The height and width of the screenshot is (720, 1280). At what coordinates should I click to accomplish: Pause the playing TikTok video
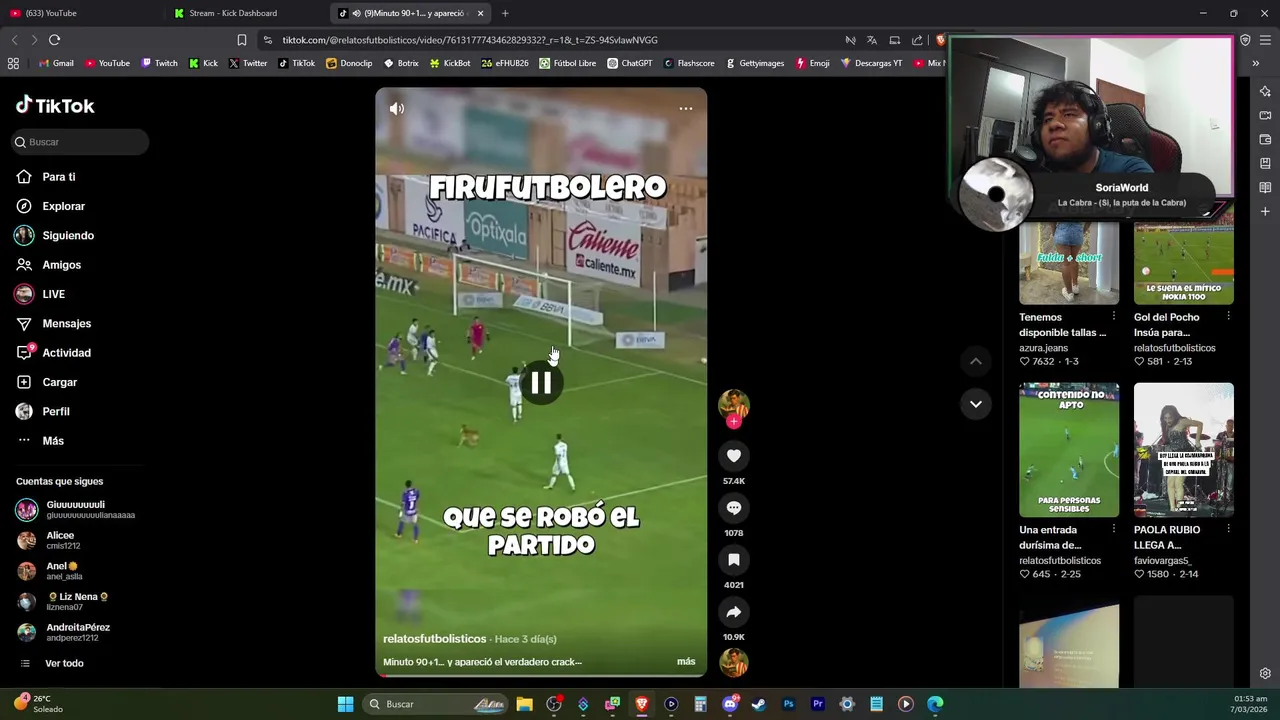point(541,382)
